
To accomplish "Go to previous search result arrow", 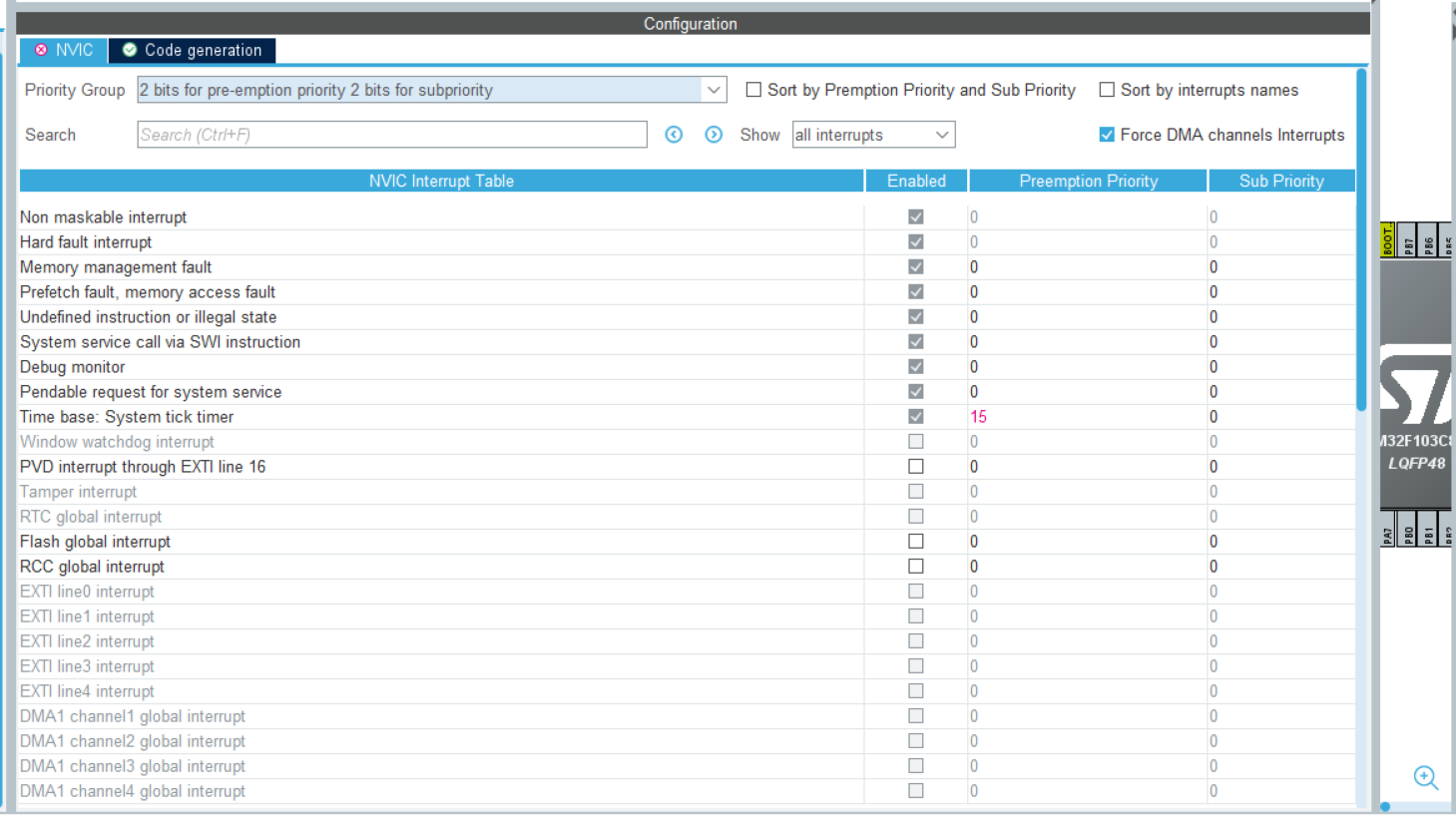I will click(x=674, y=135).
